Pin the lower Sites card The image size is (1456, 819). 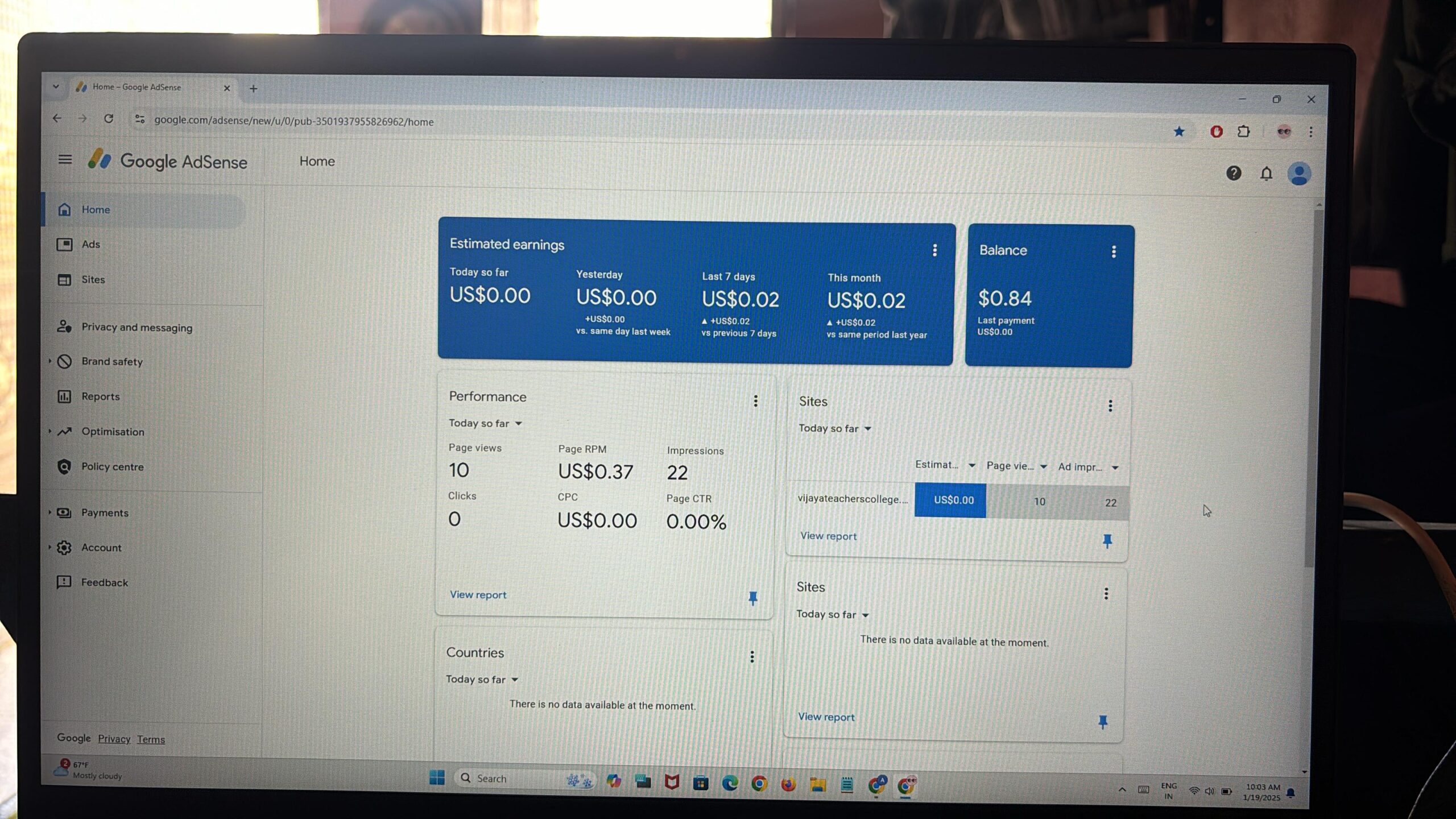(1102, 722)
